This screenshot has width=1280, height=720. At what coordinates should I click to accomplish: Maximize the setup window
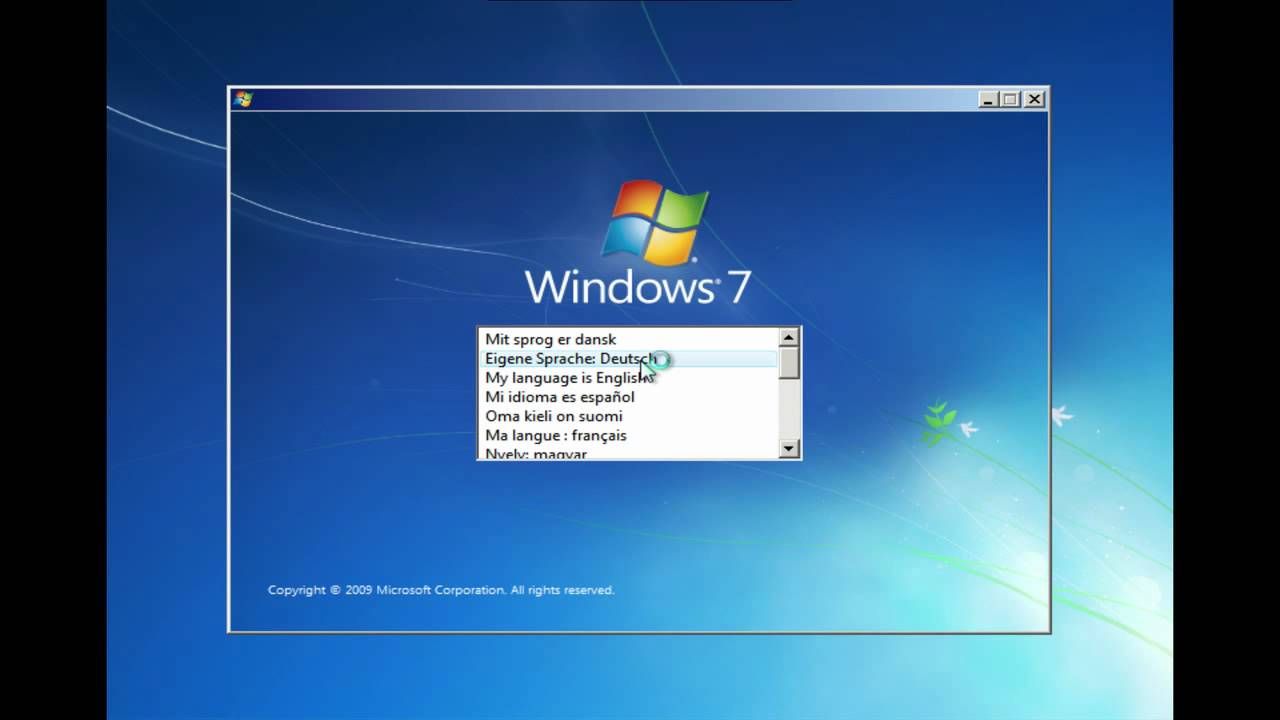tap(1010, 99)
